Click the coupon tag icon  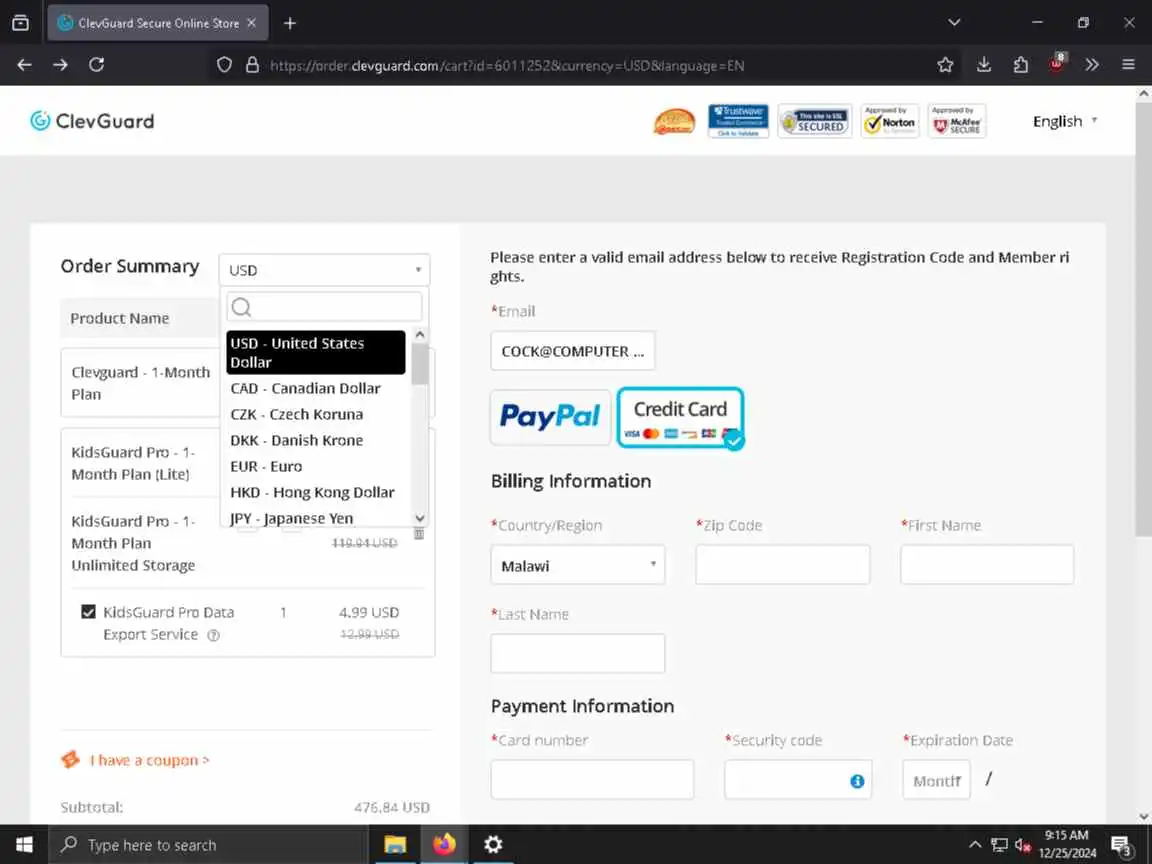tap(71, 759)
